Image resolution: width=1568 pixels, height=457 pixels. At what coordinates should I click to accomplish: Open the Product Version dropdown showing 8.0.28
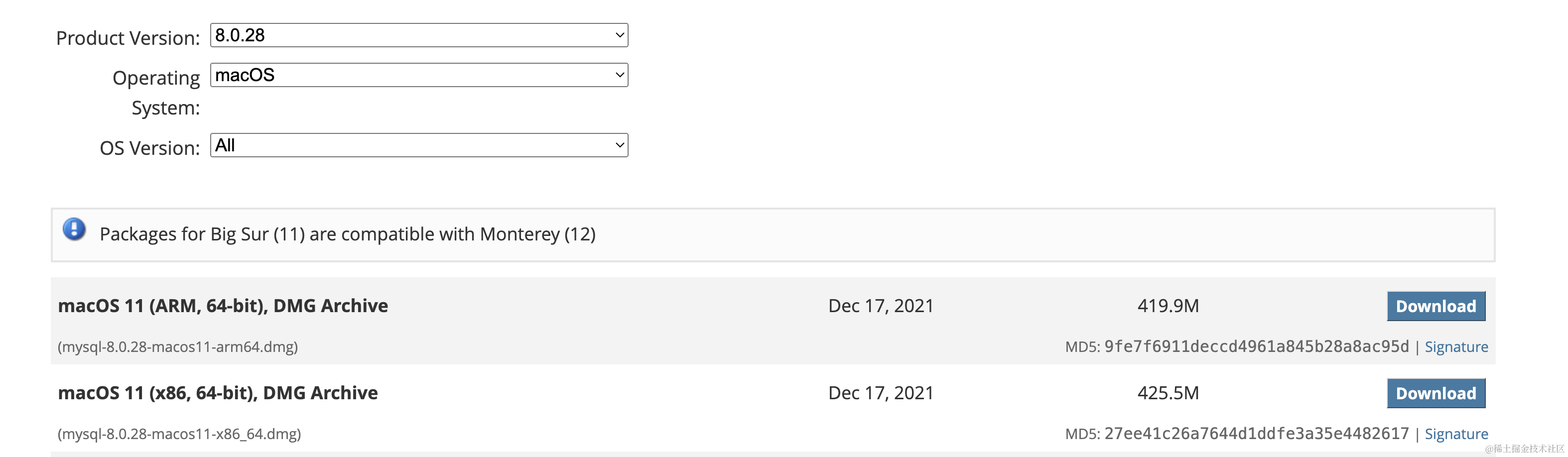tap(419, 35)
